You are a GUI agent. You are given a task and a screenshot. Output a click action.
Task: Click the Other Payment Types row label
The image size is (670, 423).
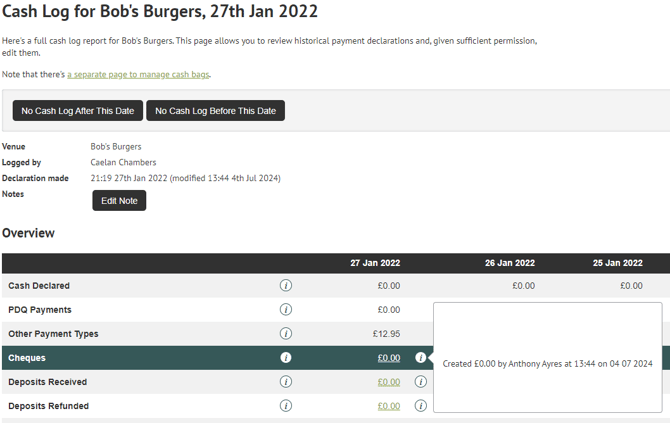click(x=53, y=334)
